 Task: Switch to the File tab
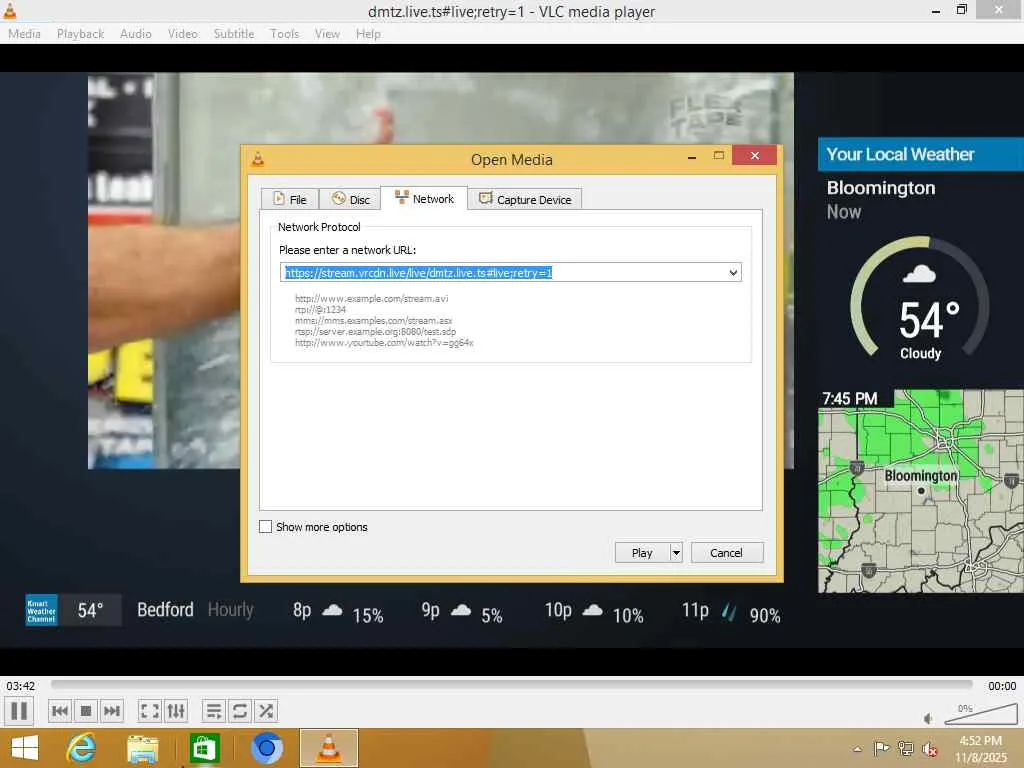pyautogui.click(x=289, y=199)
